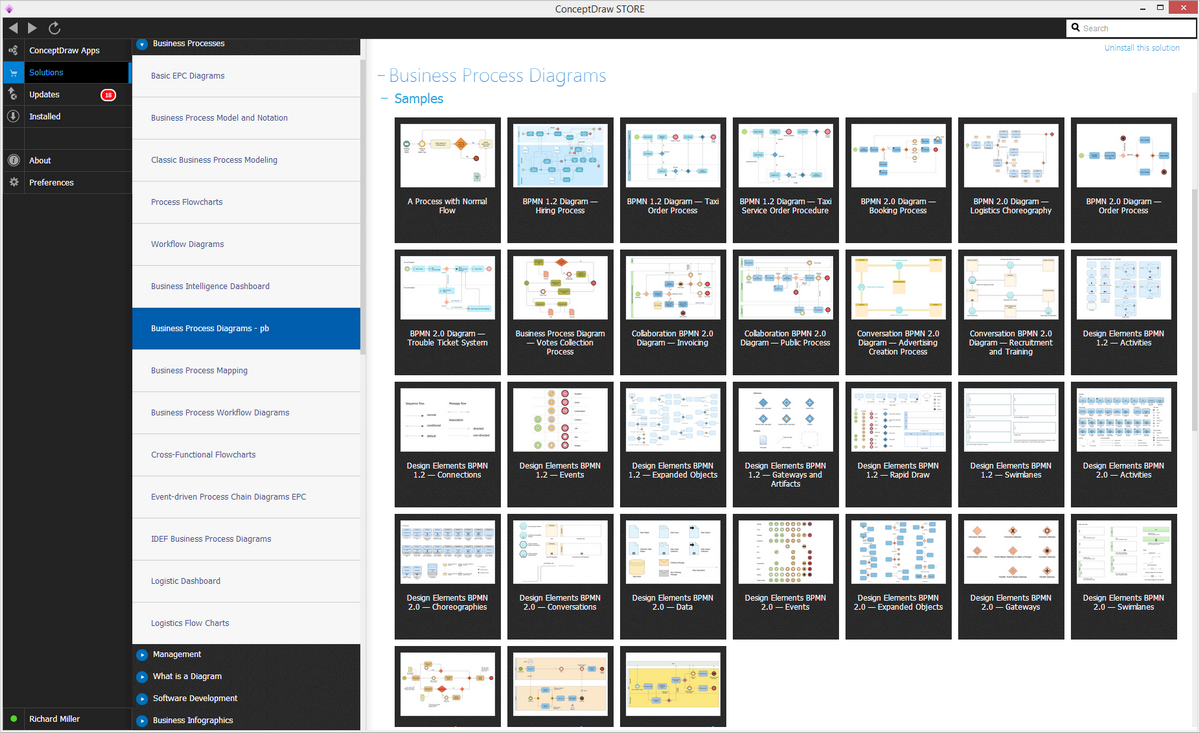Open Conversation BPMN 2.0 Recruitment and Training
This screenshot has height=733, width=1200.
(1010, 312)
